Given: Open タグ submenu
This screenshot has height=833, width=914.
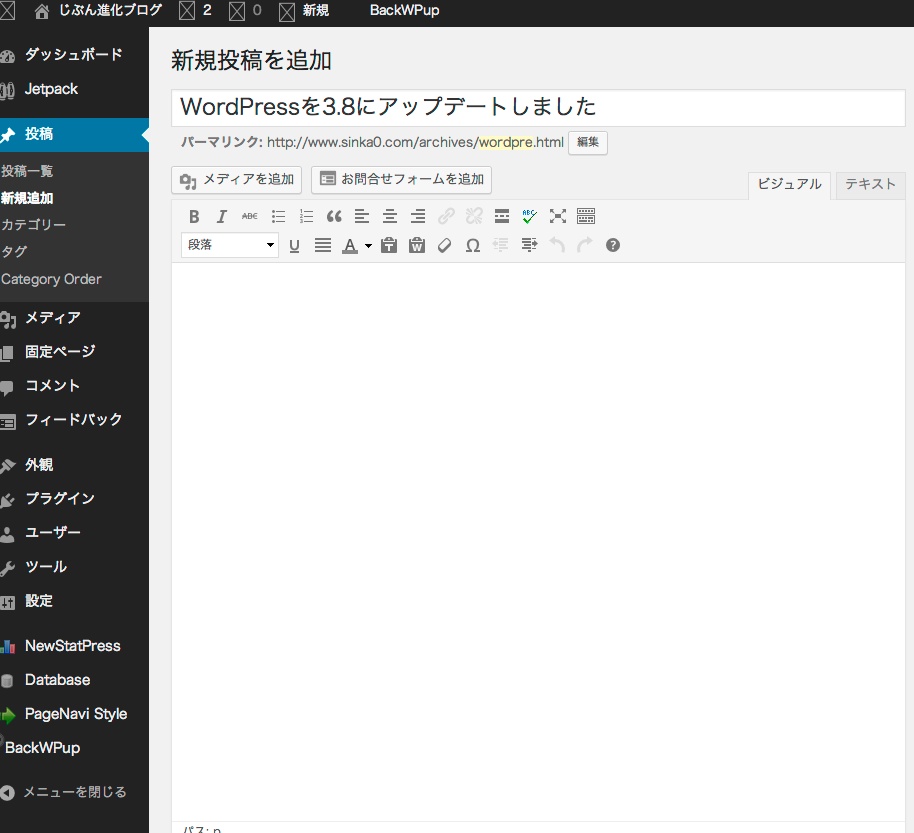Looking at the screenshot, I should (x=14, y=251).
